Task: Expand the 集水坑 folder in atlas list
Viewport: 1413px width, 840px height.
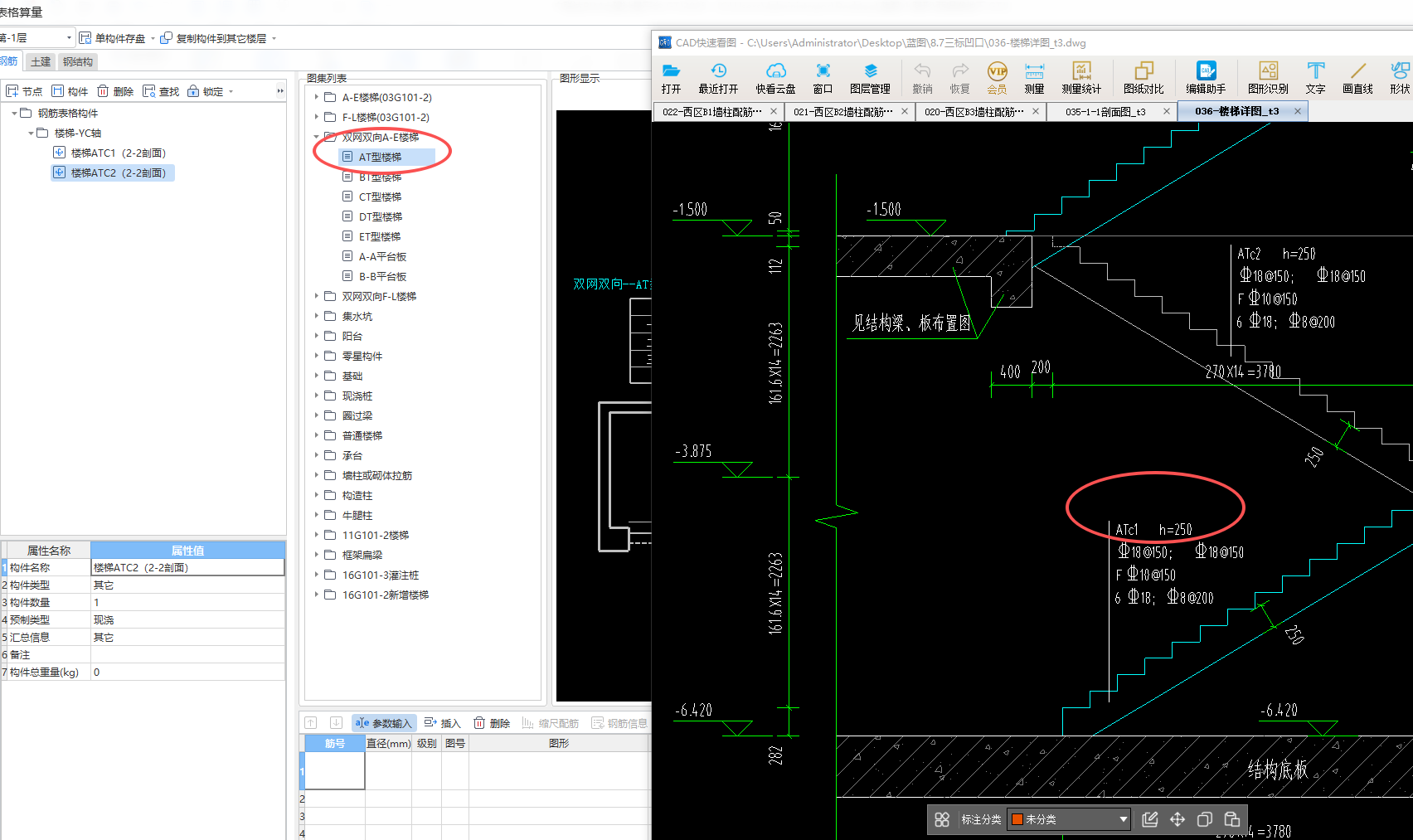Action: pos(317,316)
